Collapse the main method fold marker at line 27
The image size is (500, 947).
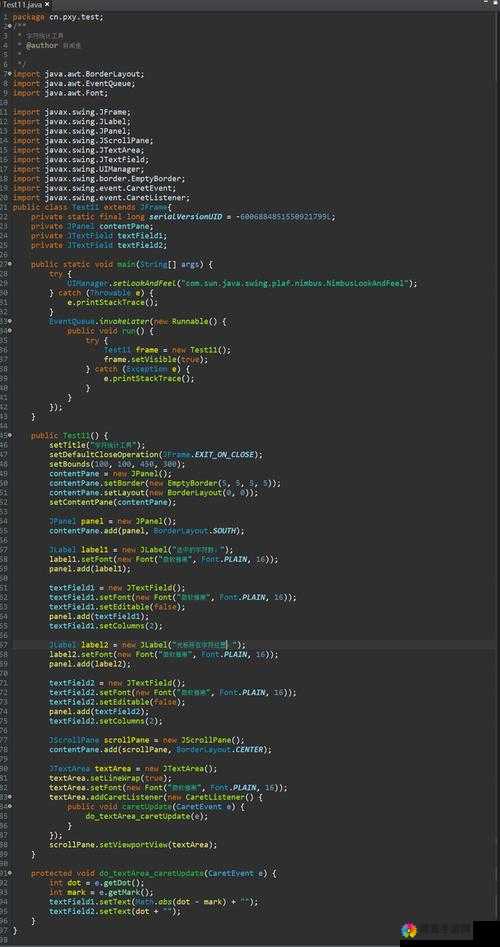coord(10,264)
